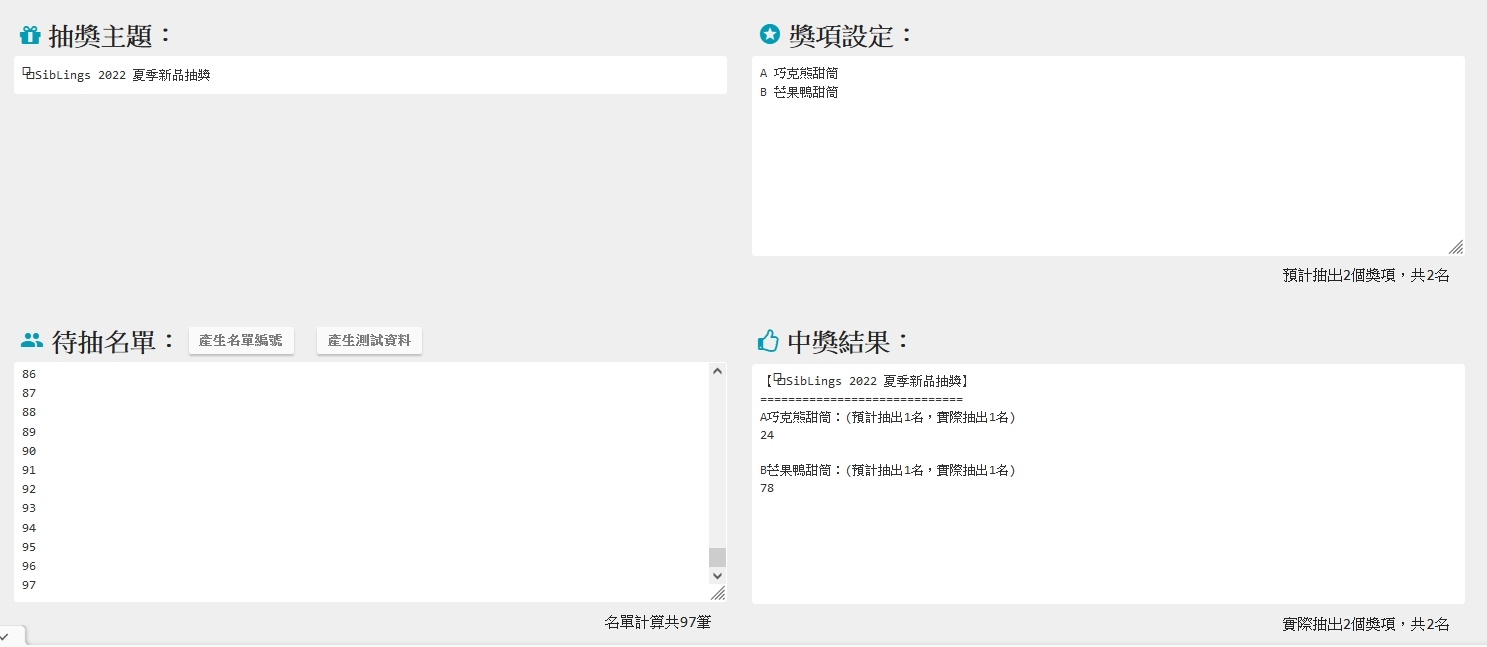
Task: Click entry 95 in the name list
Action: [28, 547]
